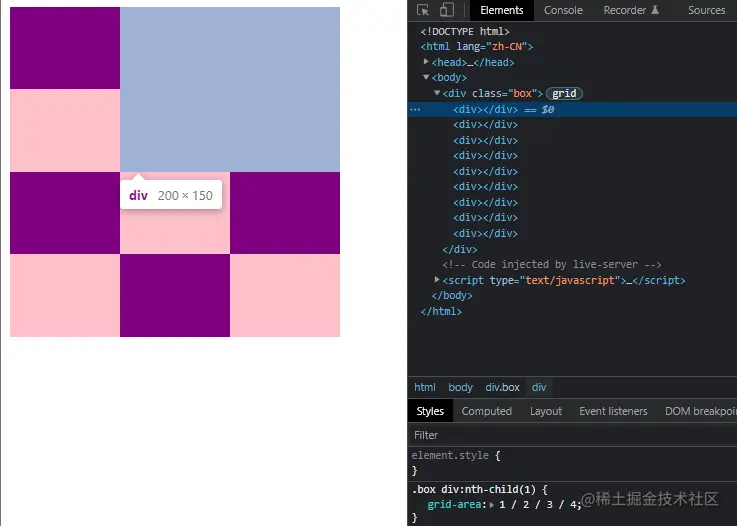Select the highlighted div == $0 row
This screenshot has width=737, height=526.
tap(572, 110)
